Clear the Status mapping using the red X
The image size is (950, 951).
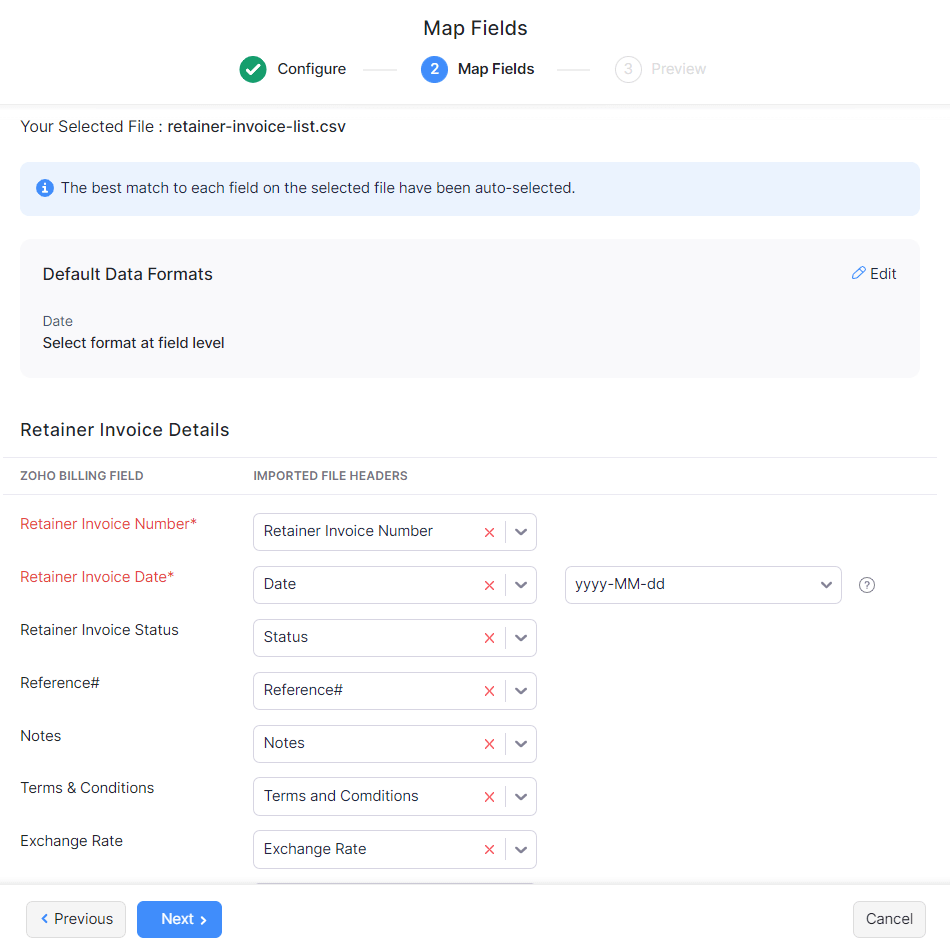click(489, 637)
